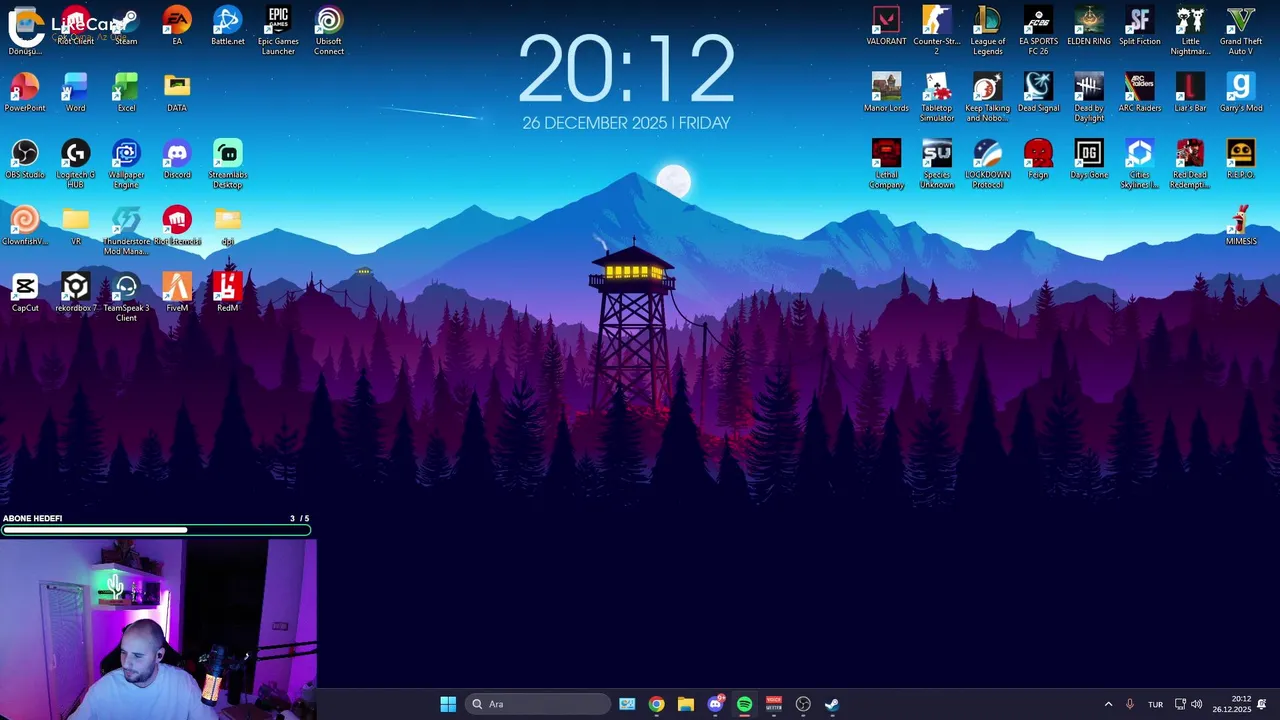This screenshot has width=1280, height=720.
Task: Select the Little Nightmares desktop icon
Action: pos(1190,31)
